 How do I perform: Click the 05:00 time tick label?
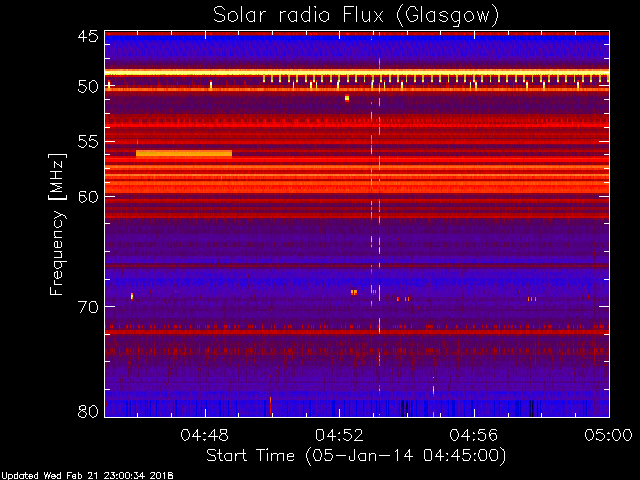[x=609, y=435]
